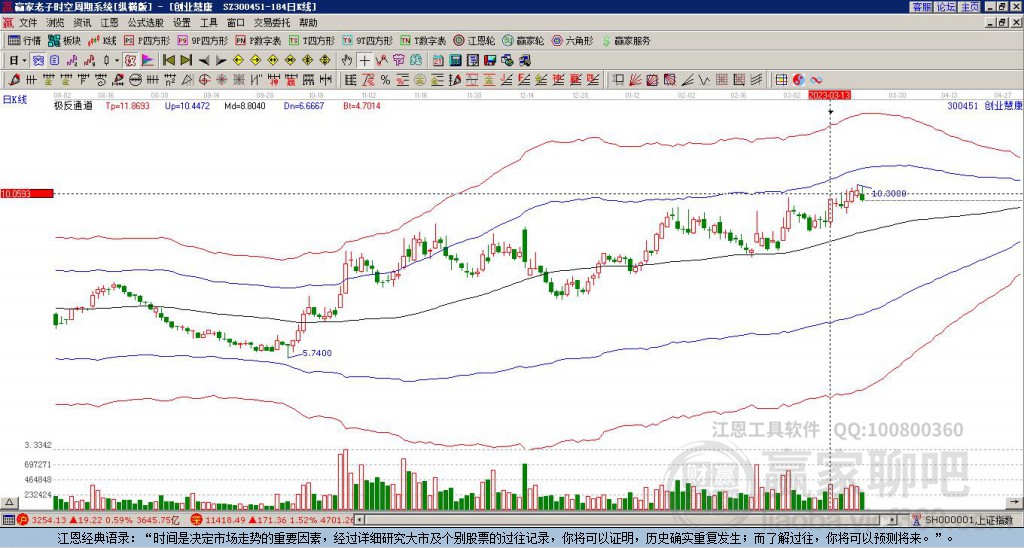Open the 9T四方形 tool
Image resolution: width=1024 pixels, height=548 pixels.
[368, 40]
